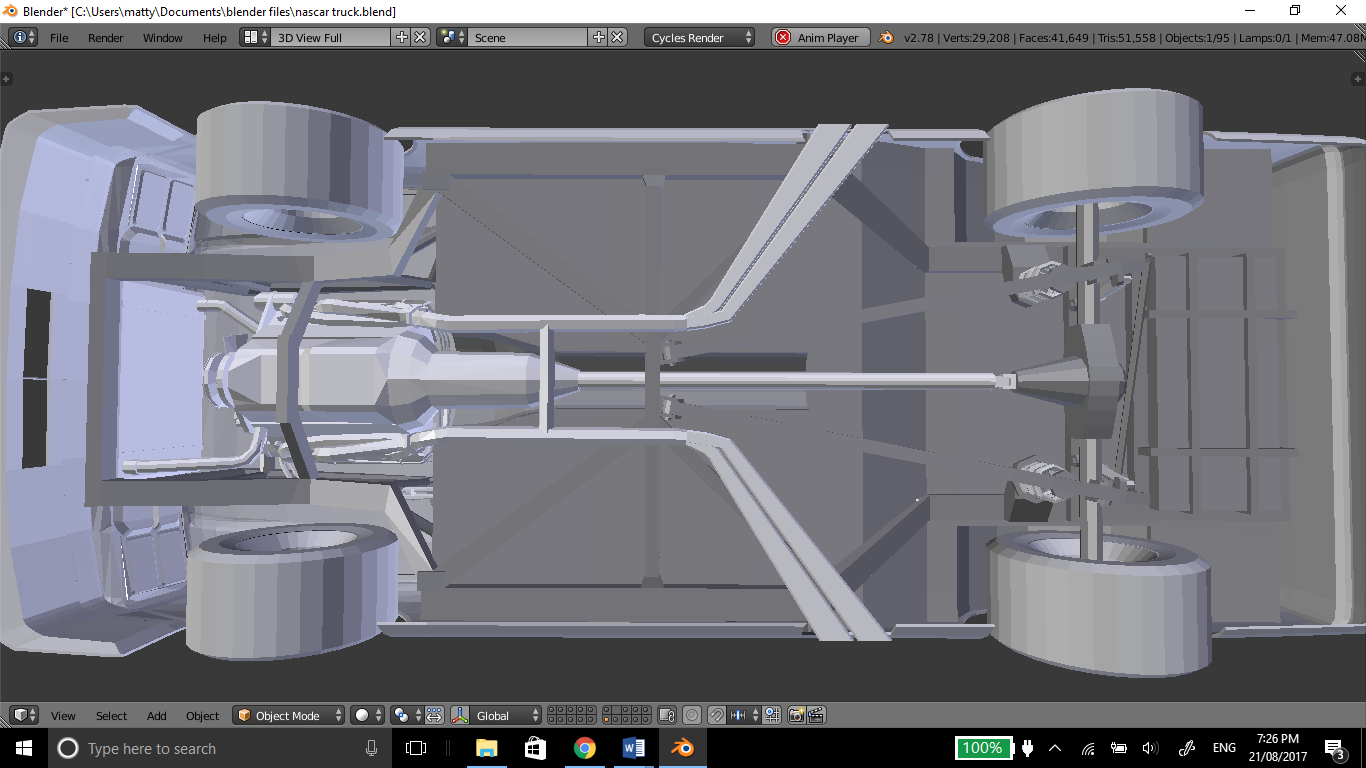
Task: Toggle snap during transform magnet icon
Action: (x=717, y=715)
